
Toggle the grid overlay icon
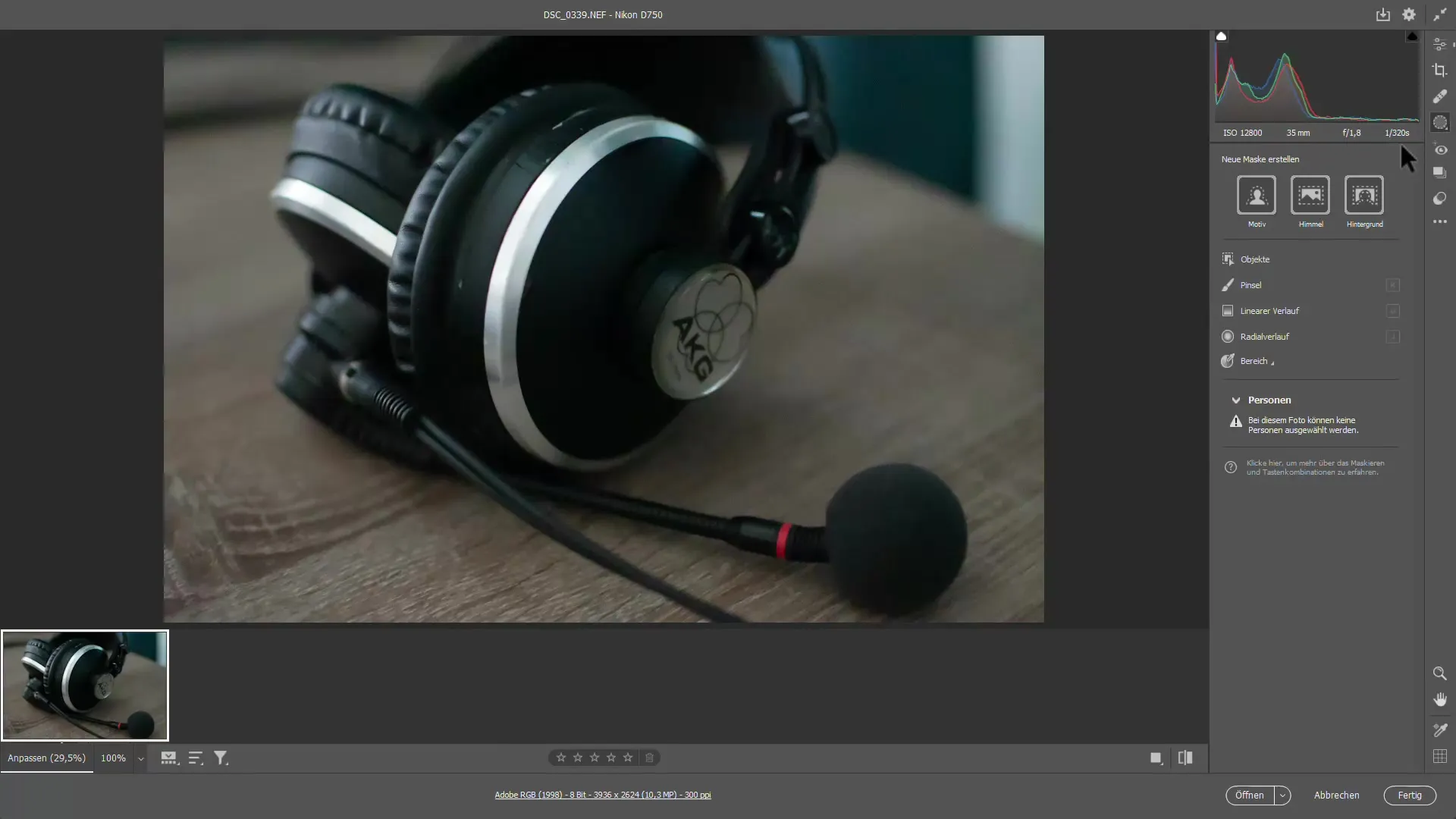1439,756
